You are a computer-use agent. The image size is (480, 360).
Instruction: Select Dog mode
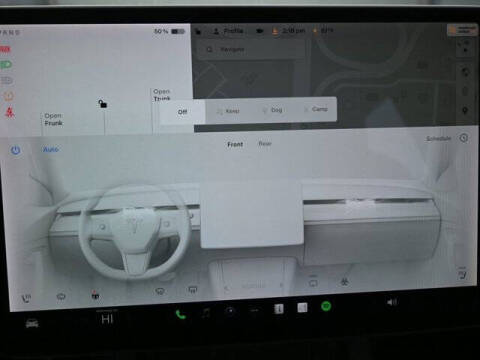point(273,110)
